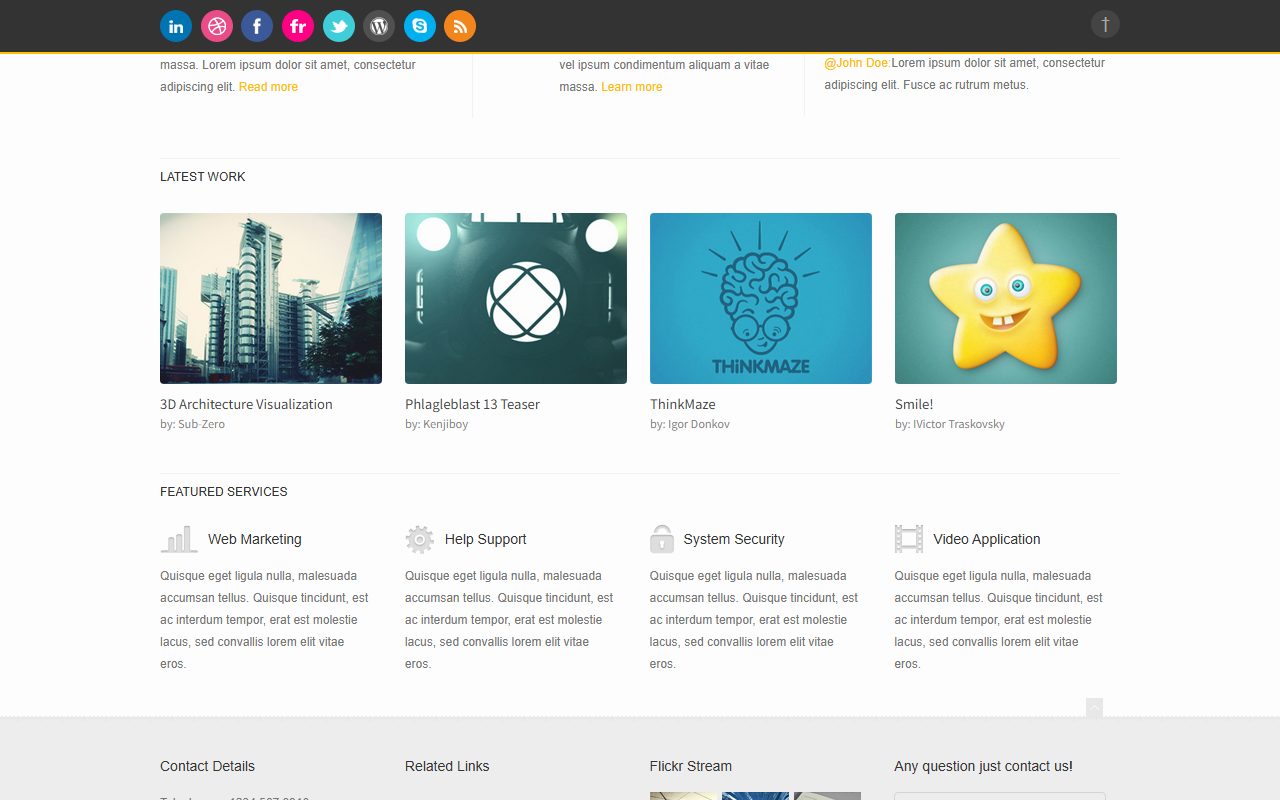Follow the Read more link
1280x800 pixels.
(x=268, y=87)
